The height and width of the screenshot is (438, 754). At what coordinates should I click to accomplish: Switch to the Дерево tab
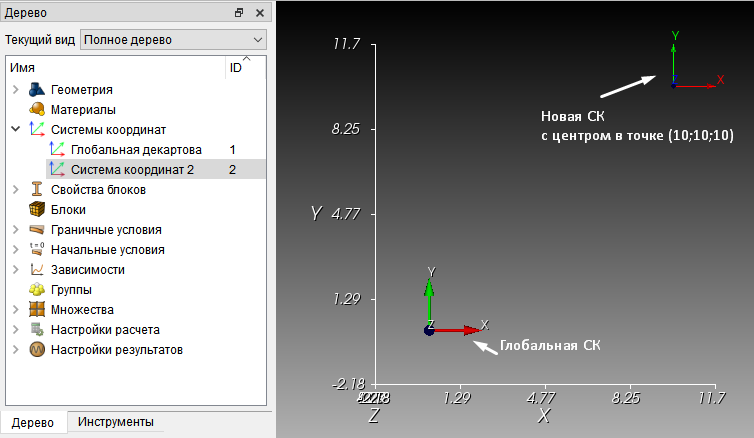[33, 423]
